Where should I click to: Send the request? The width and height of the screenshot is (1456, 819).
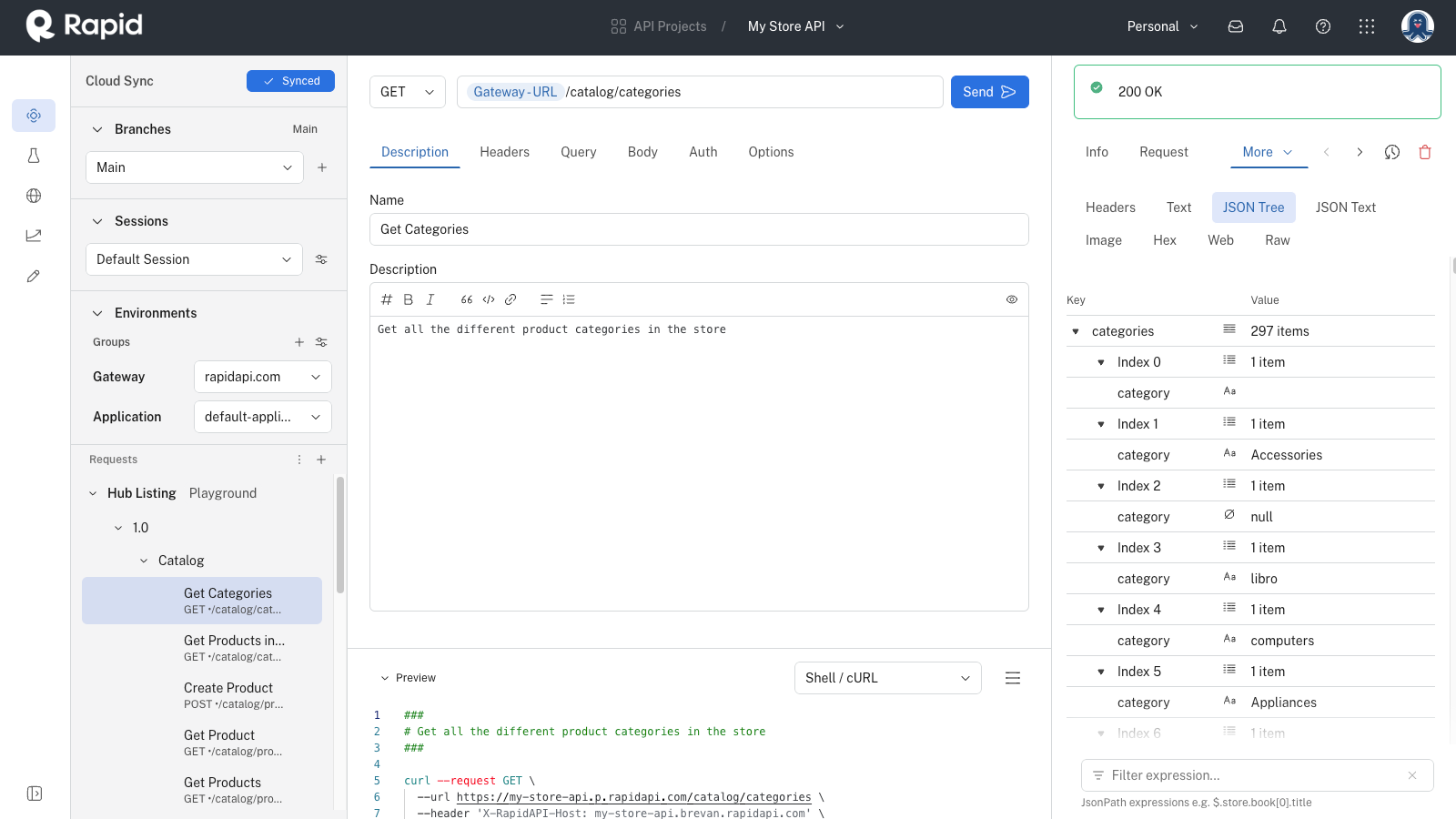click(990, 92)
